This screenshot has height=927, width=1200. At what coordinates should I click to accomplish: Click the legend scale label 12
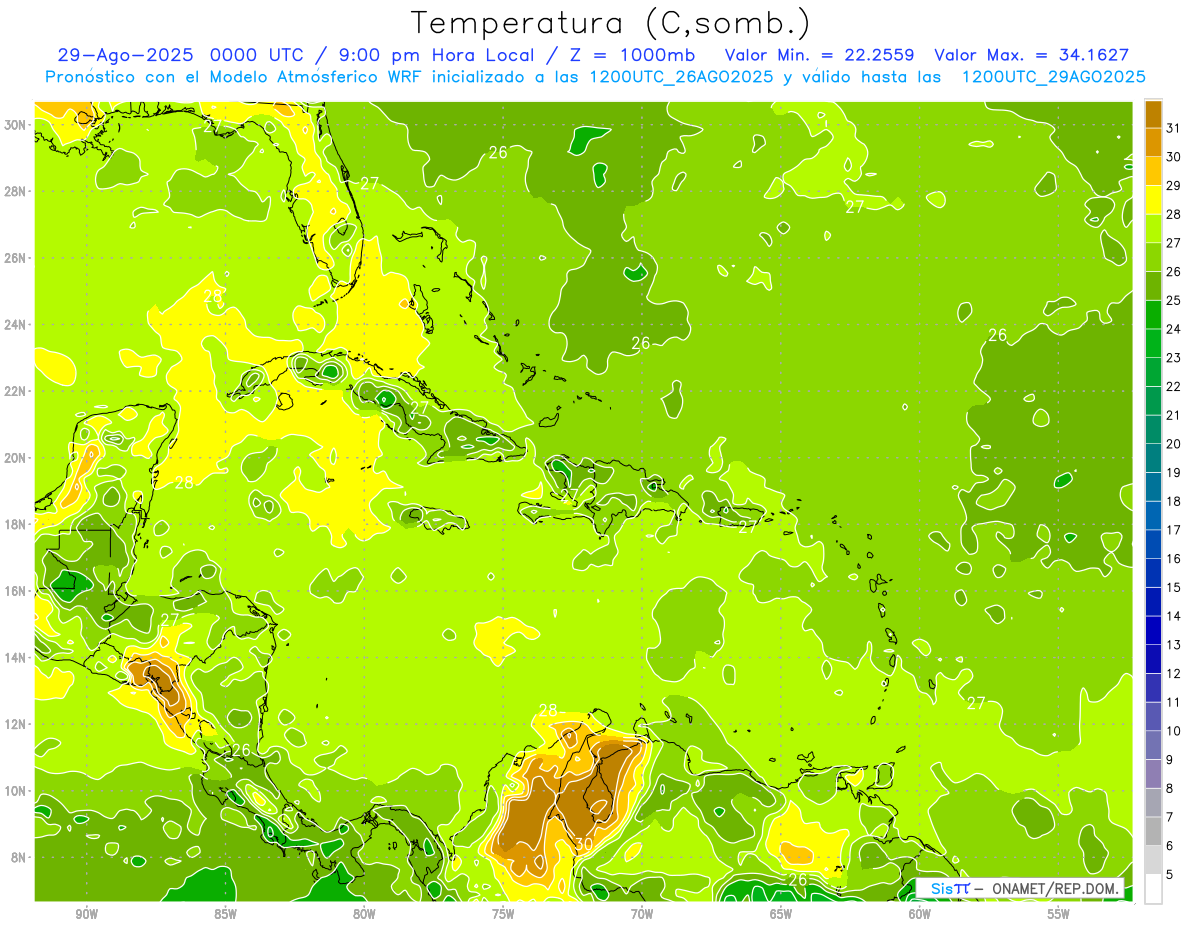coord(1173,673)
